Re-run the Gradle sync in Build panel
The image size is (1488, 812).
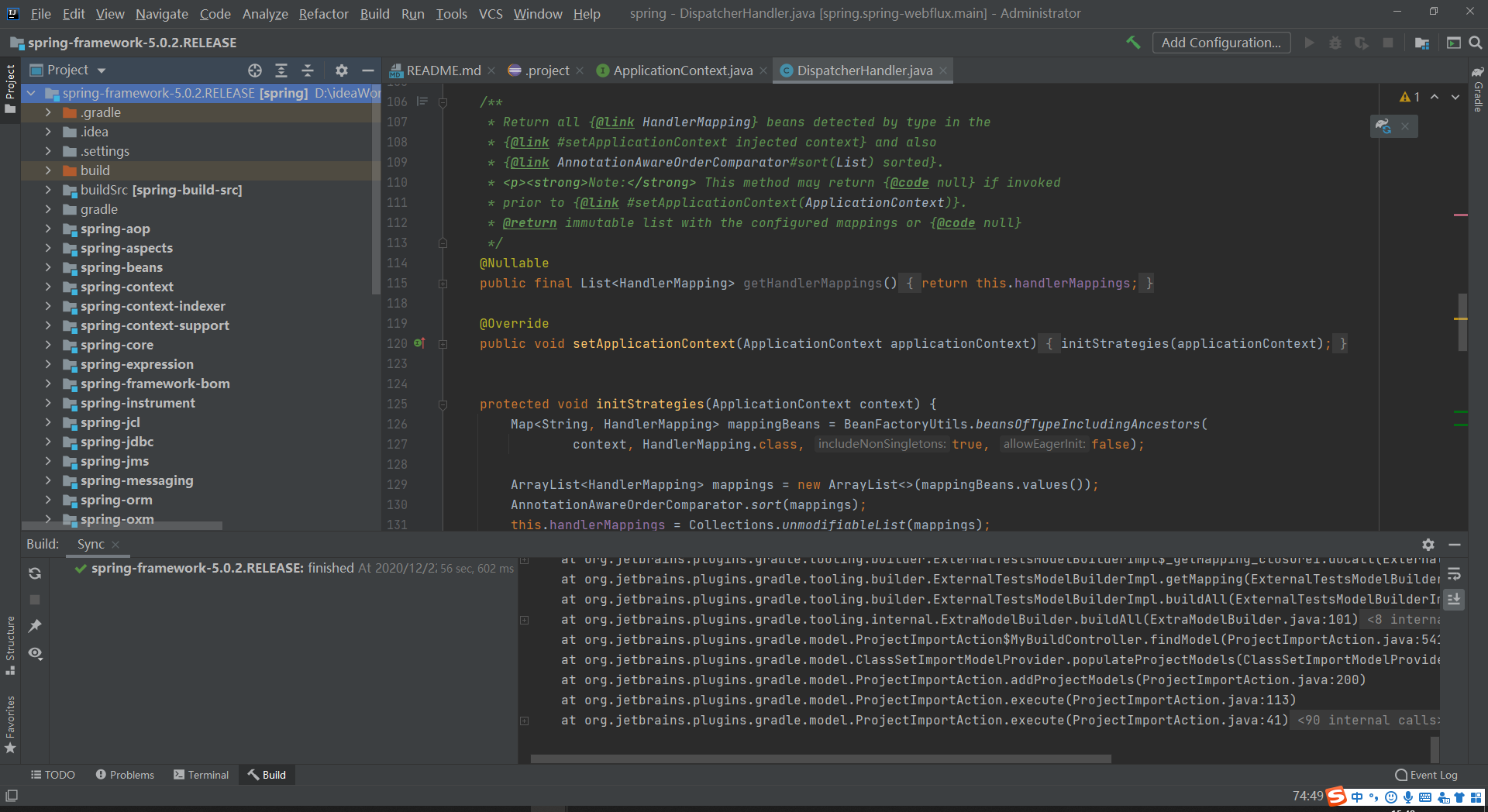[x=34, y=573]
